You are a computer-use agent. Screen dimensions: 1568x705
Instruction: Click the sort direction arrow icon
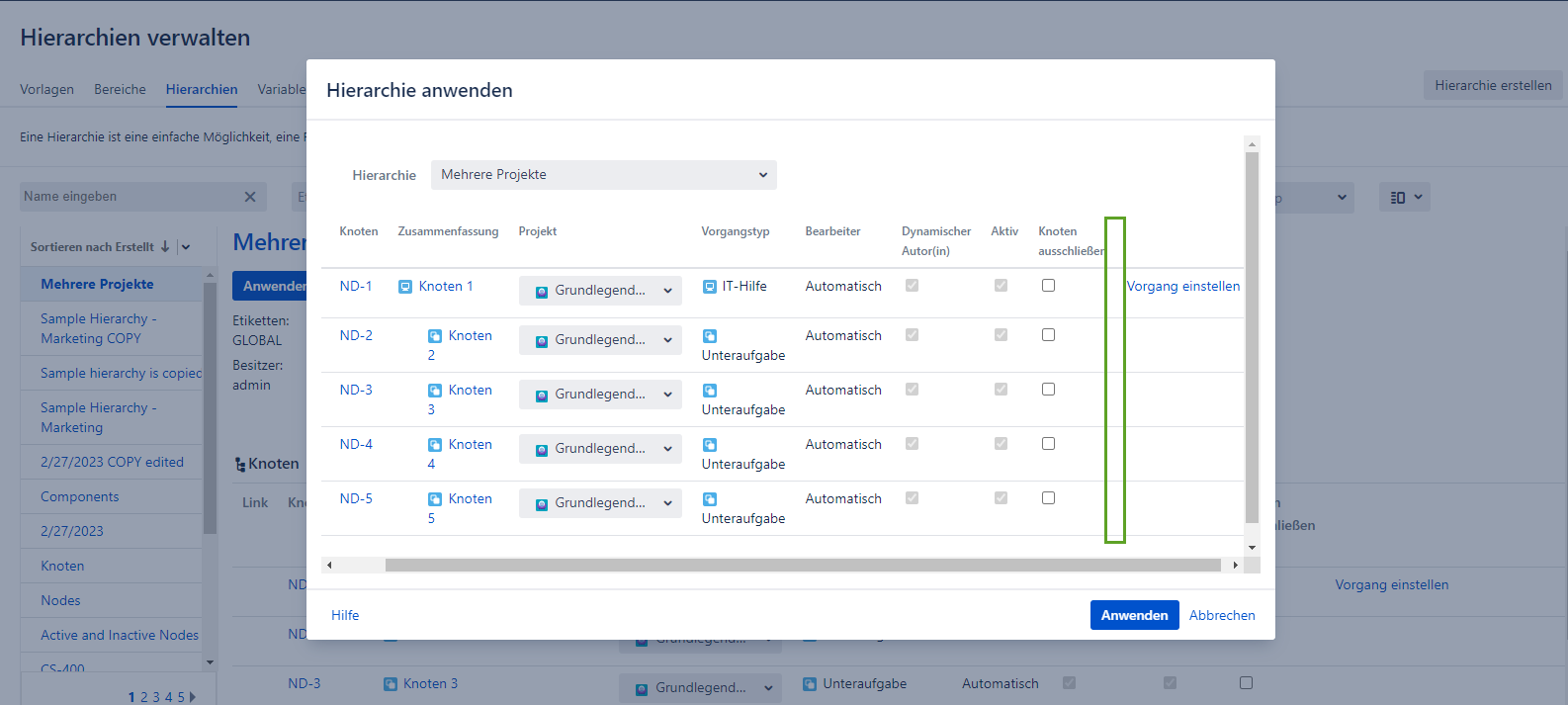tap(165, 247)
